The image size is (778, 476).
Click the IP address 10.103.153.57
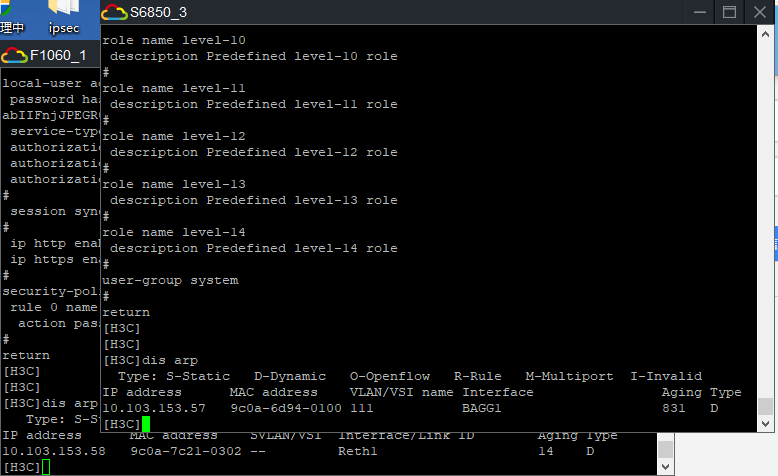pos(154,408)
